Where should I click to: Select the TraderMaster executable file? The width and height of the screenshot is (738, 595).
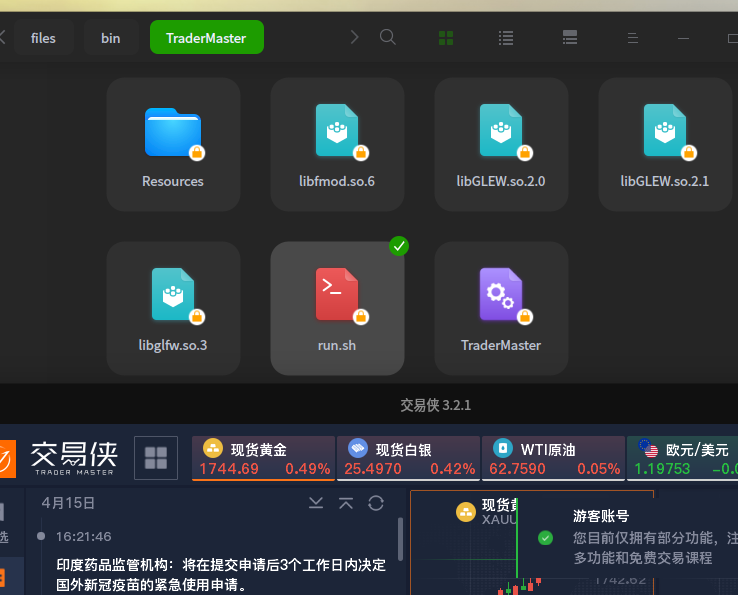pos(501,308)
